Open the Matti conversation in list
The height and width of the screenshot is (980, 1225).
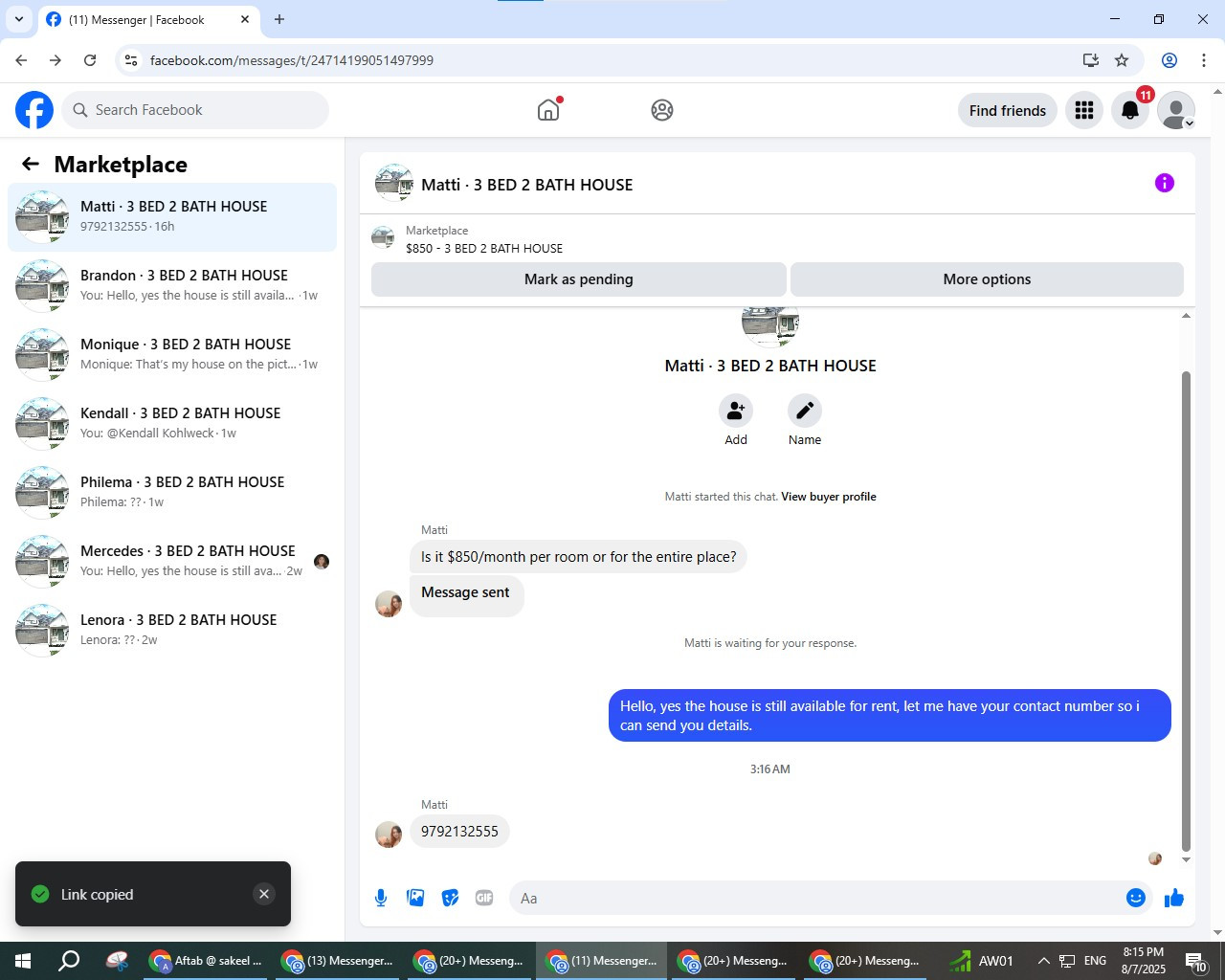pos(172,217)
